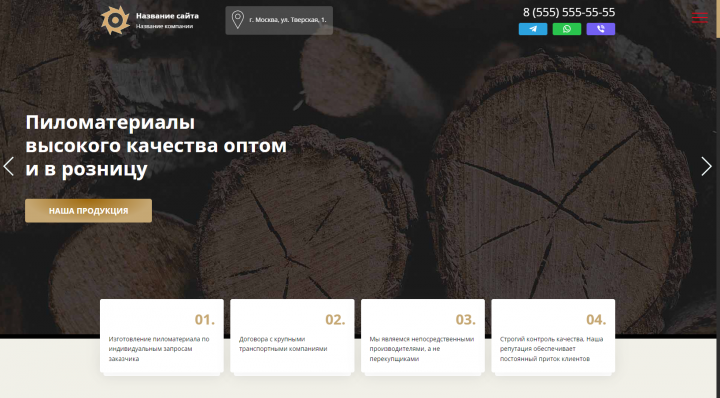Click the Название компании subtitle
Screen dimensions: 720x398
pos(164,26)
